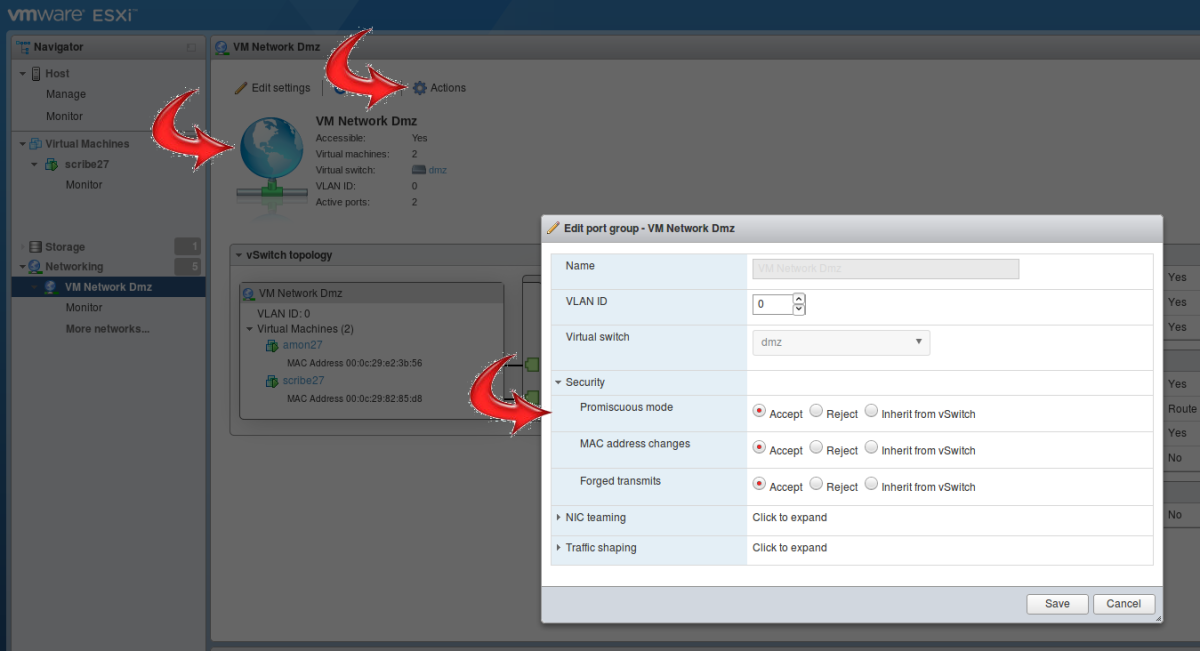Expand the Storage tree node
The width and height of the screenshot is (1200, 651).
pyautogui.click(x=22, y=247)
